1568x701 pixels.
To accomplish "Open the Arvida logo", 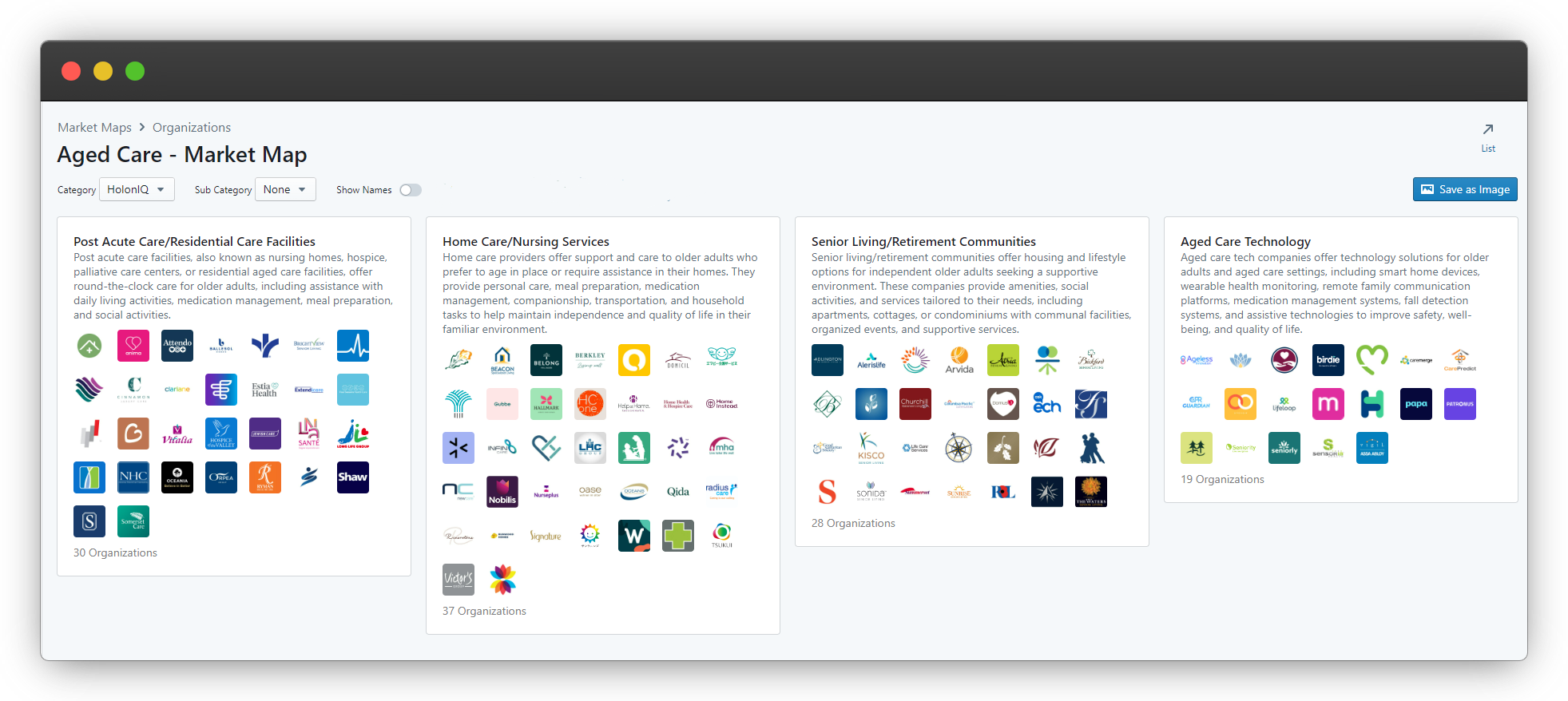I will point(959,360).
